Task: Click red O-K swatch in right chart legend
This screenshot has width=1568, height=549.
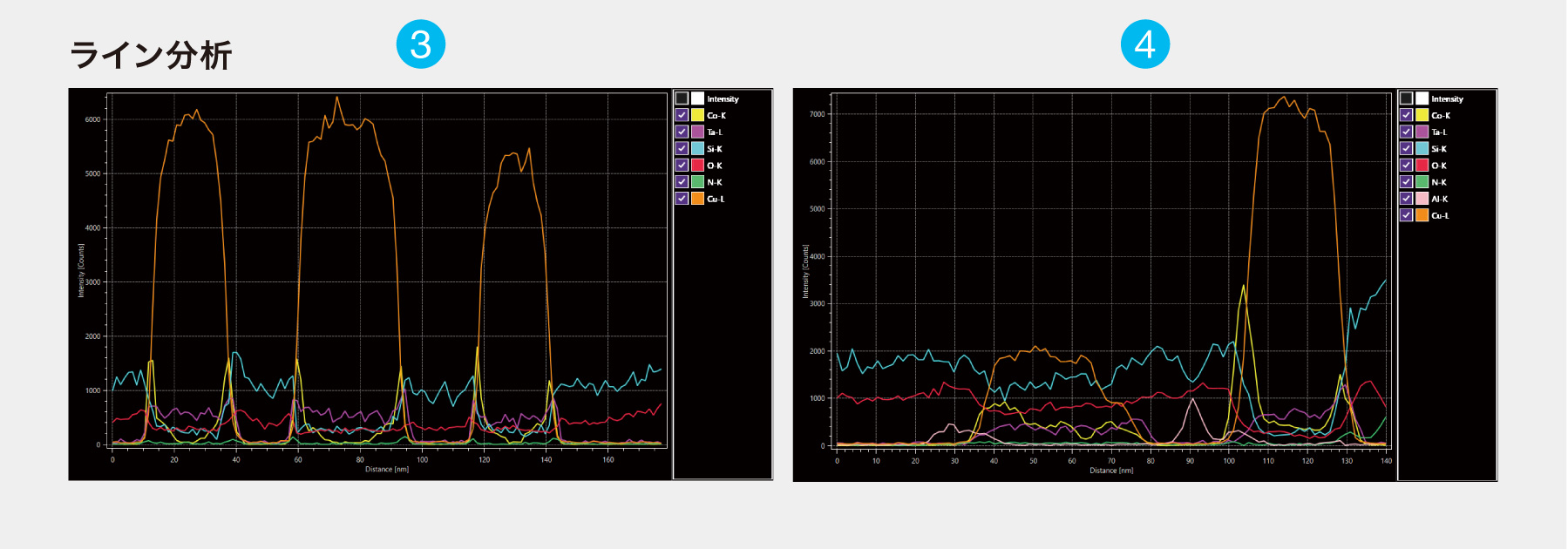Action: [1422, 165]
